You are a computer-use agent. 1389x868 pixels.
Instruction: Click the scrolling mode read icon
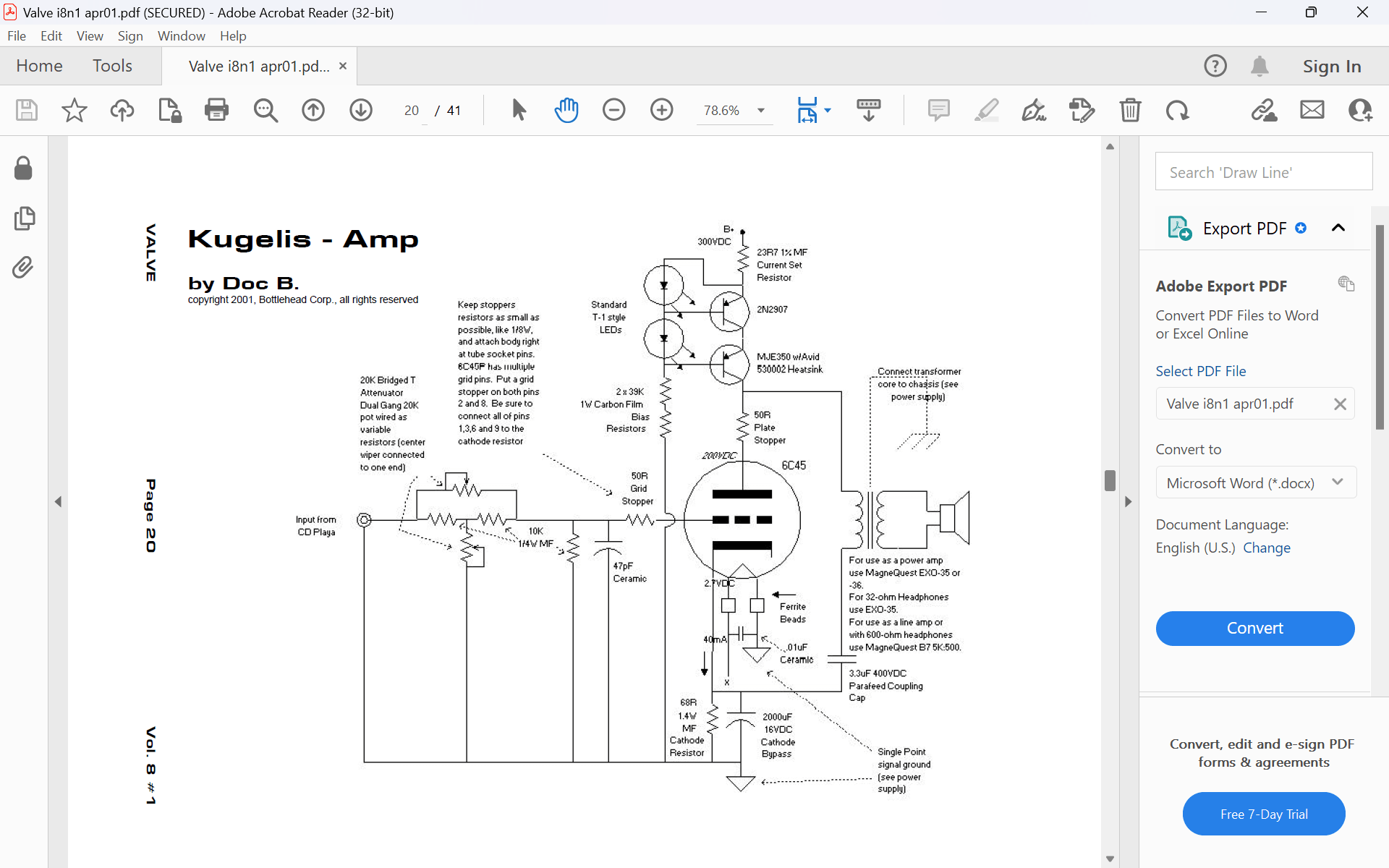click(x=869, y=110)
